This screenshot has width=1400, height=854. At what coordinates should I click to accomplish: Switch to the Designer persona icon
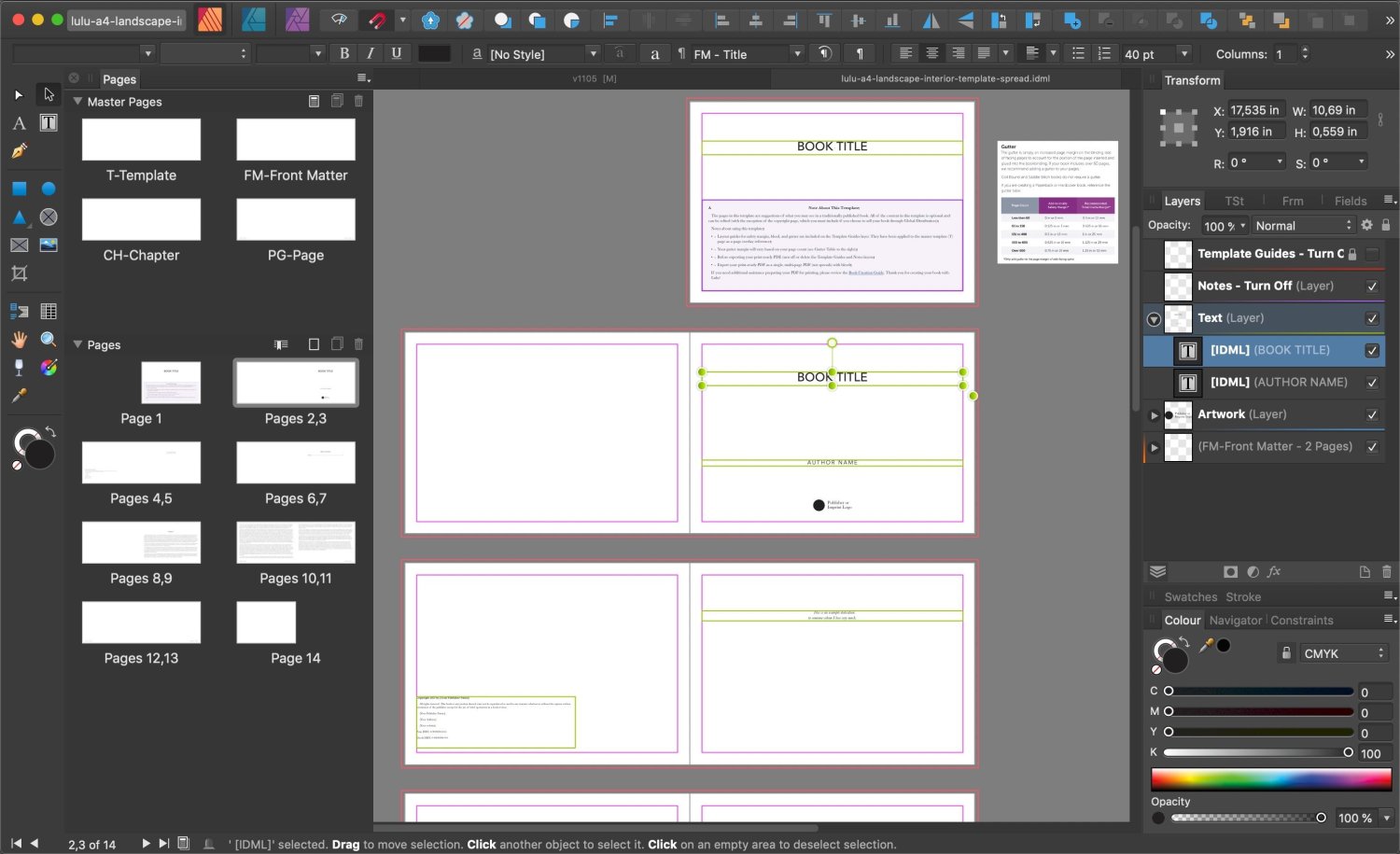(x=253, y=20)
